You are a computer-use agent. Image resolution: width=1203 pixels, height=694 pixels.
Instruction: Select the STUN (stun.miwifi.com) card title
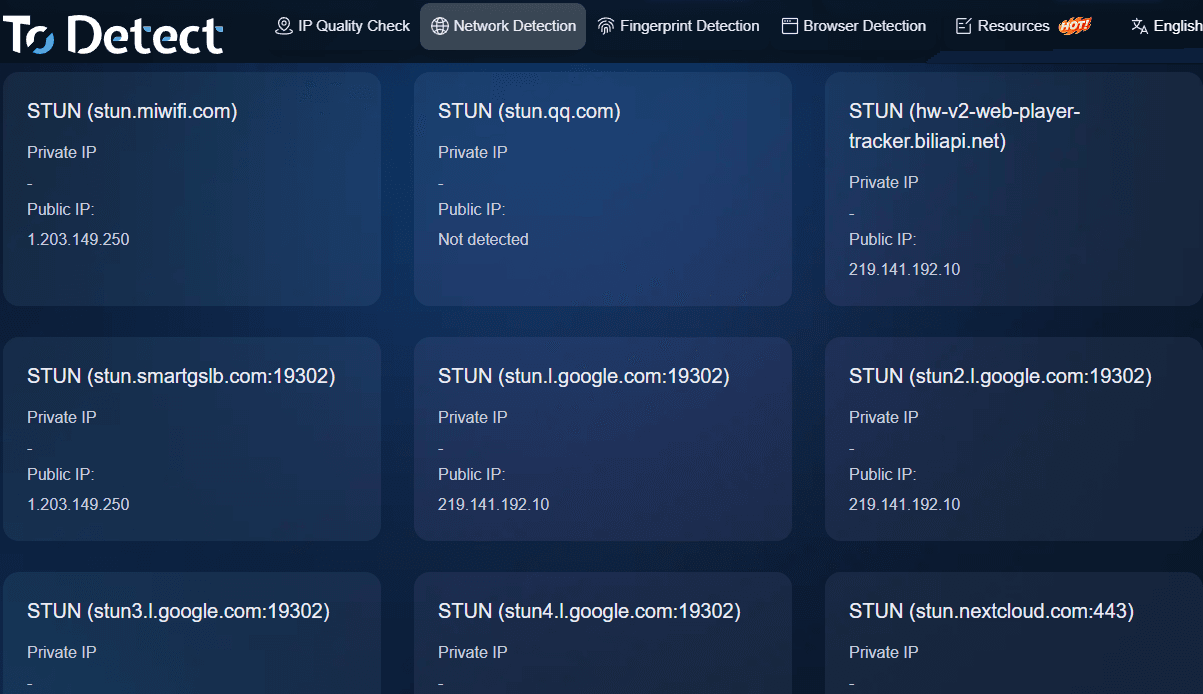pyautogui.click(x=132, y=111)
